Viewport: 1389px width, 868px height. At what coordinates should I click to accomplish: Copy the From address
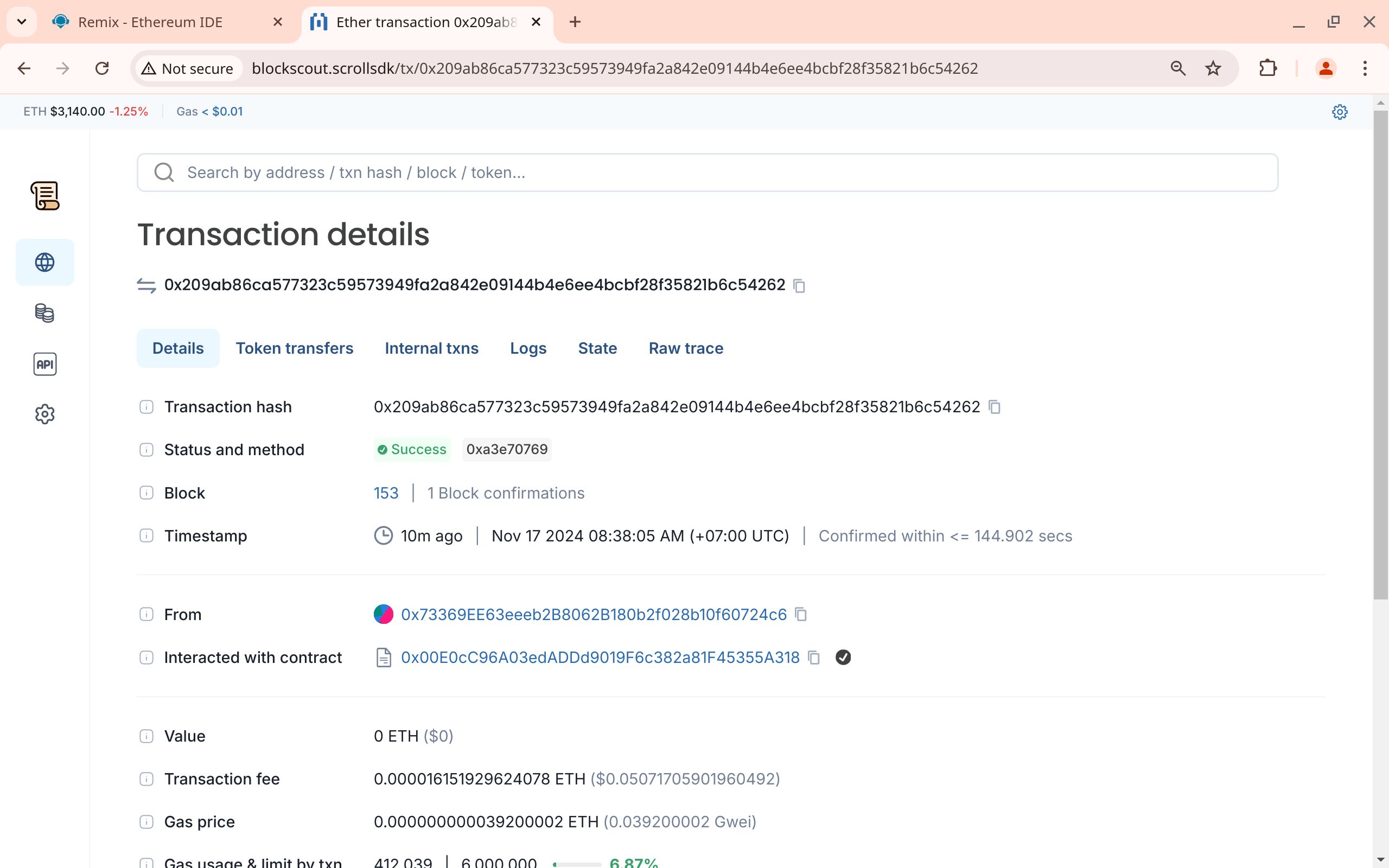click(801, 614)
